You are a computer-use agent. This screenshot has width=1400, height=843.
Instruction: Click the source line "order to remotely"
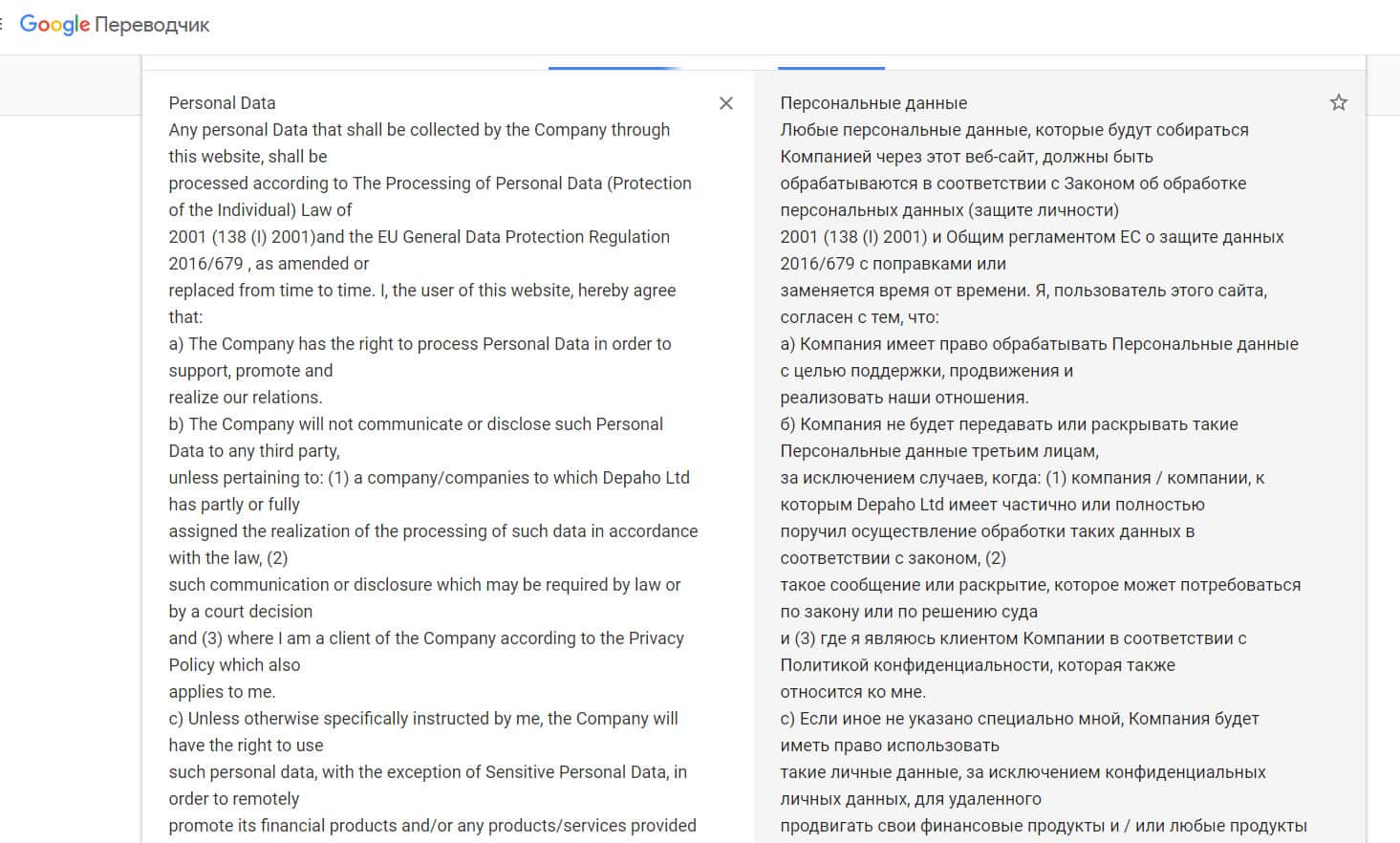pos(234,799)
